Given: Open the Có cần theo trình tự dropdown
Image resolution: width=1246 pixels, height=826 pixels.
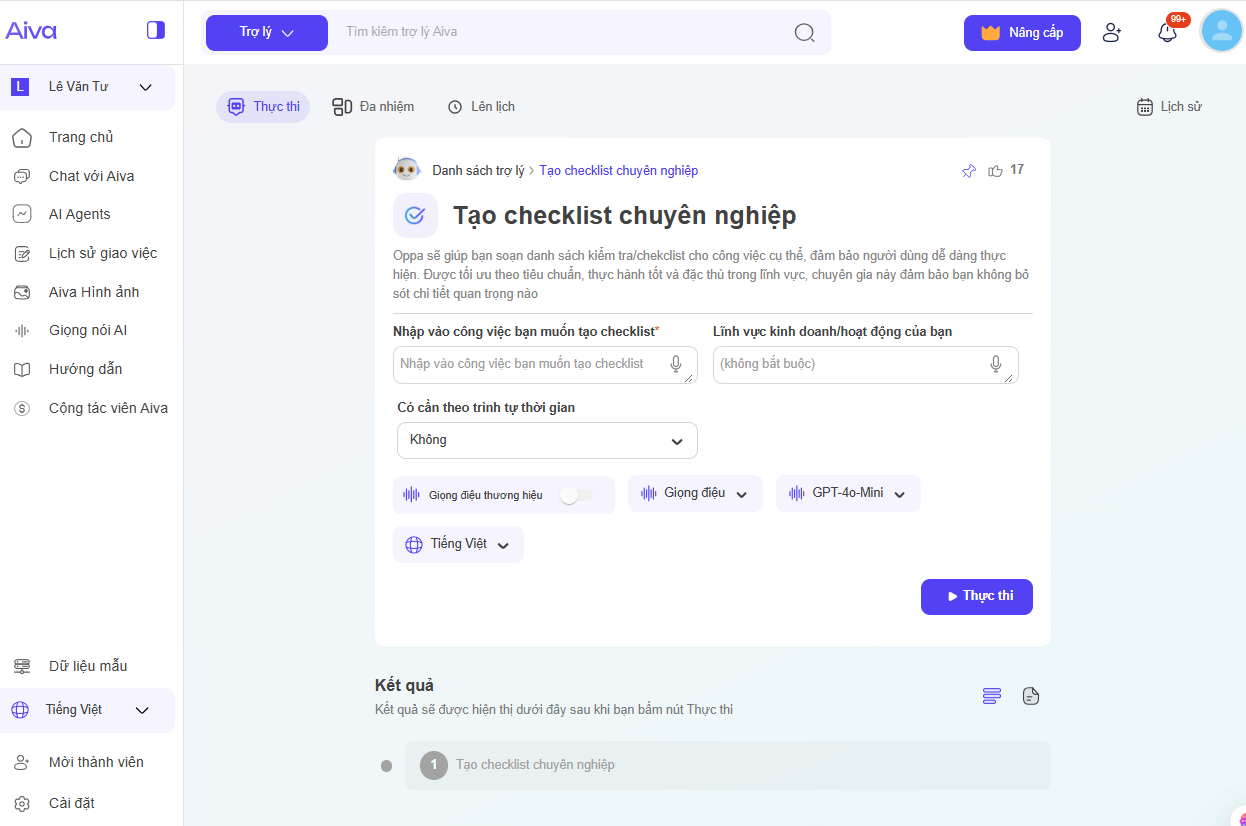Looking at the screenshot, I should [x=546, y=441].
